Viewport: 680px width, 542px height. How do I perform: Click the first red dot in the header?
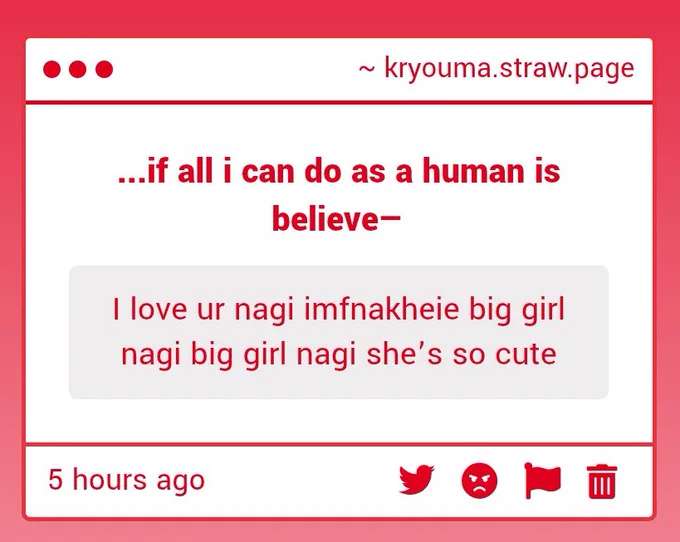pyautogui.click(x=52, y=69)
